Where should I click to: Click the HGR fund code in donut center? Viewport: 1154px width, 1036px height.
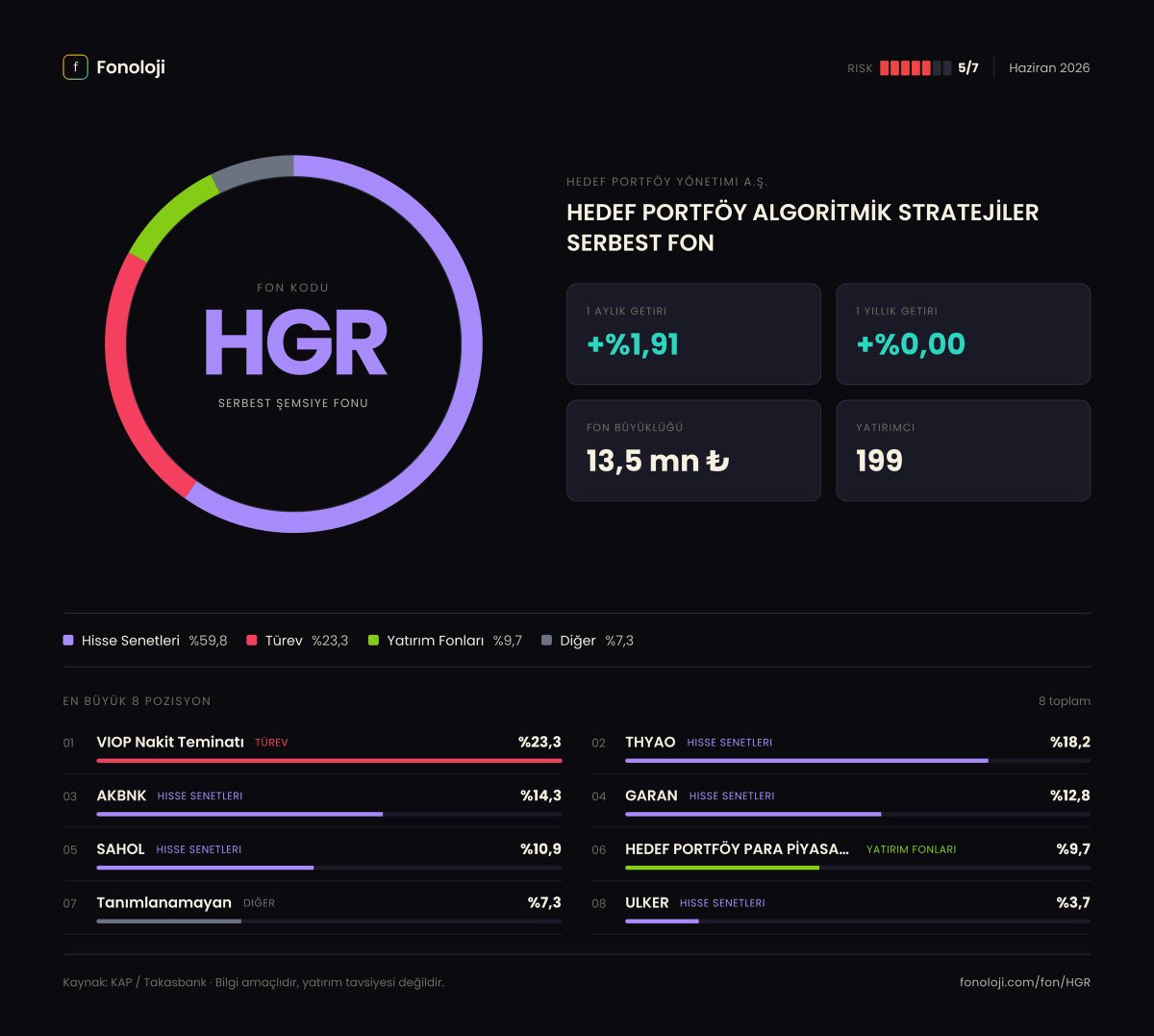click(x=295, y=343)
